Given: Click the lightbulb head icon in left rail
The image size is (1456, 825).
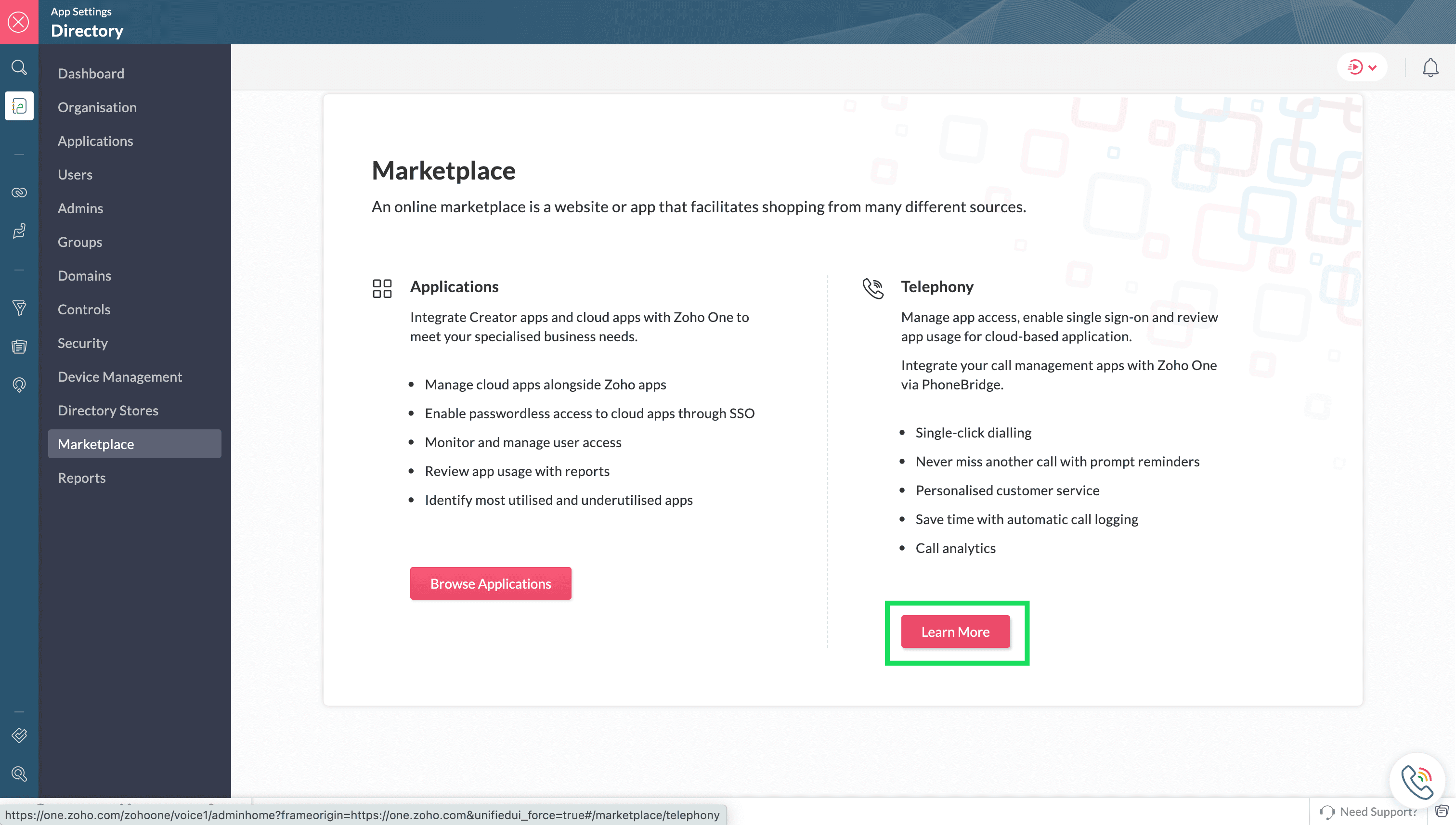Looking at the screenshot, I should (x=19, y=385).
